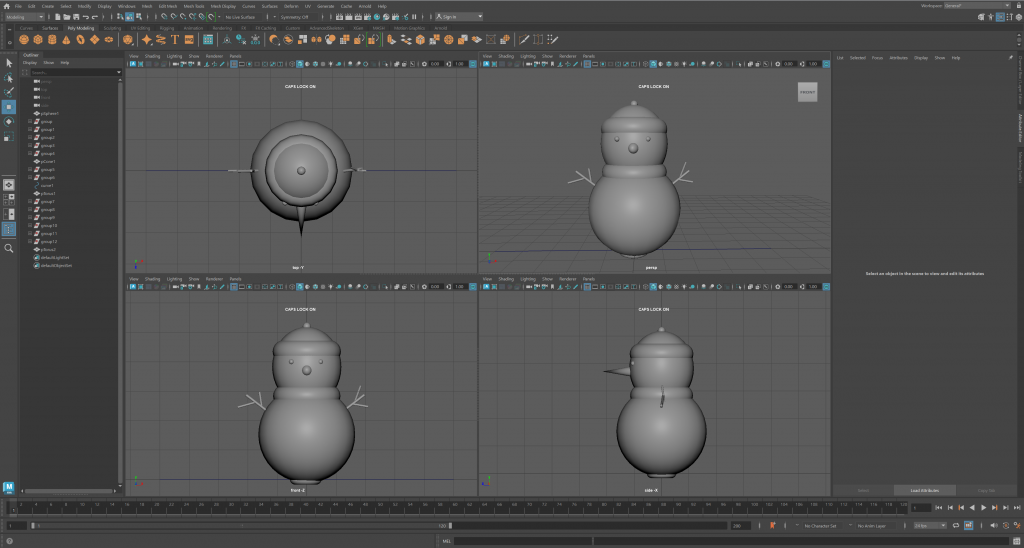Switch to the Sculpting shelf tab
This screenshot has width=1024, height=548.
click(112, 28)
